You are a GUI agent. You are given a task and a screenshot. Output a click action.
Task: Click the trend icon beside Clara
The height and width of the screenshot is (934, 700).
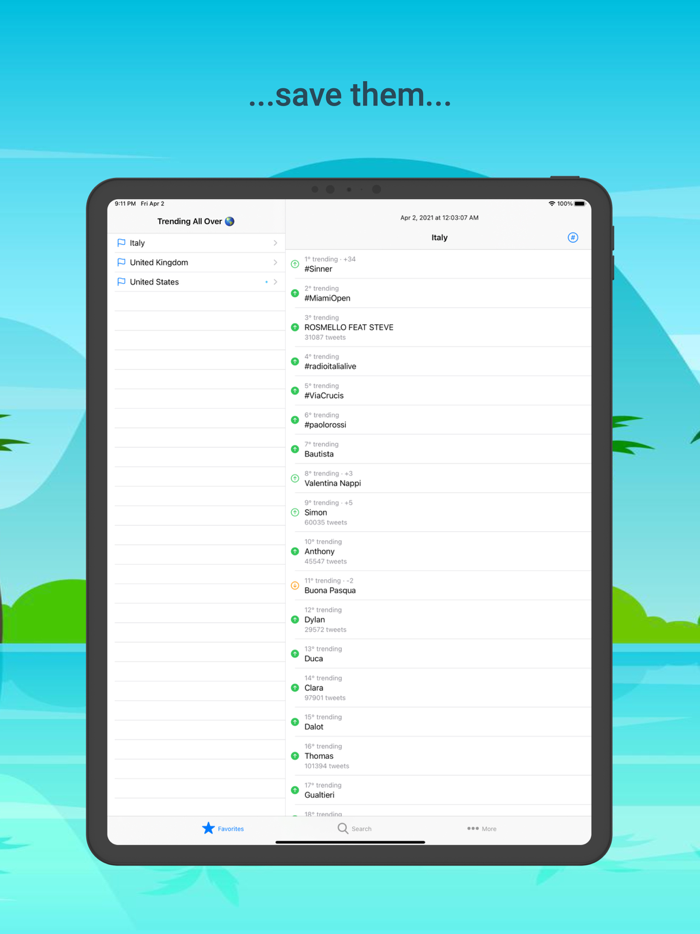[x=295, y=688]
